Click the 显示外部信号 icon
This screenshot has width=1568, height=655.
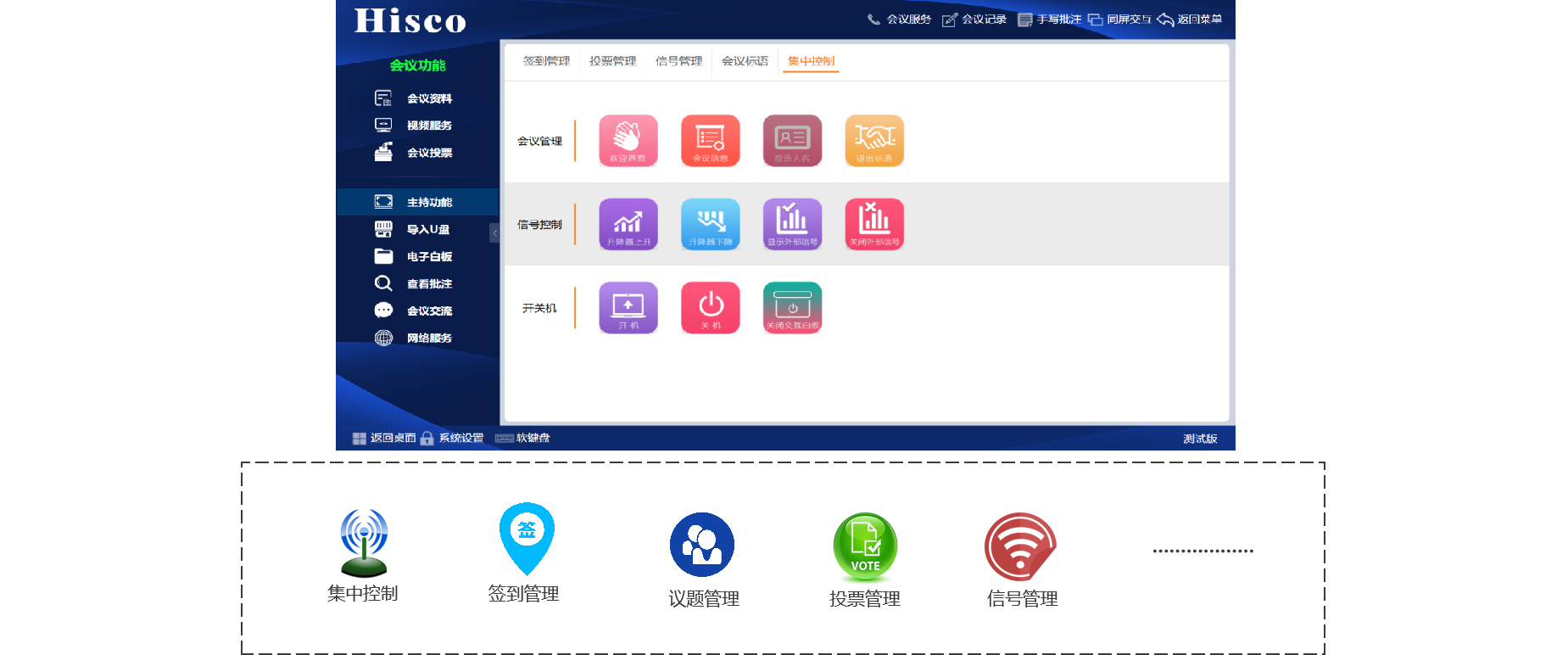(x=792, y=224)
